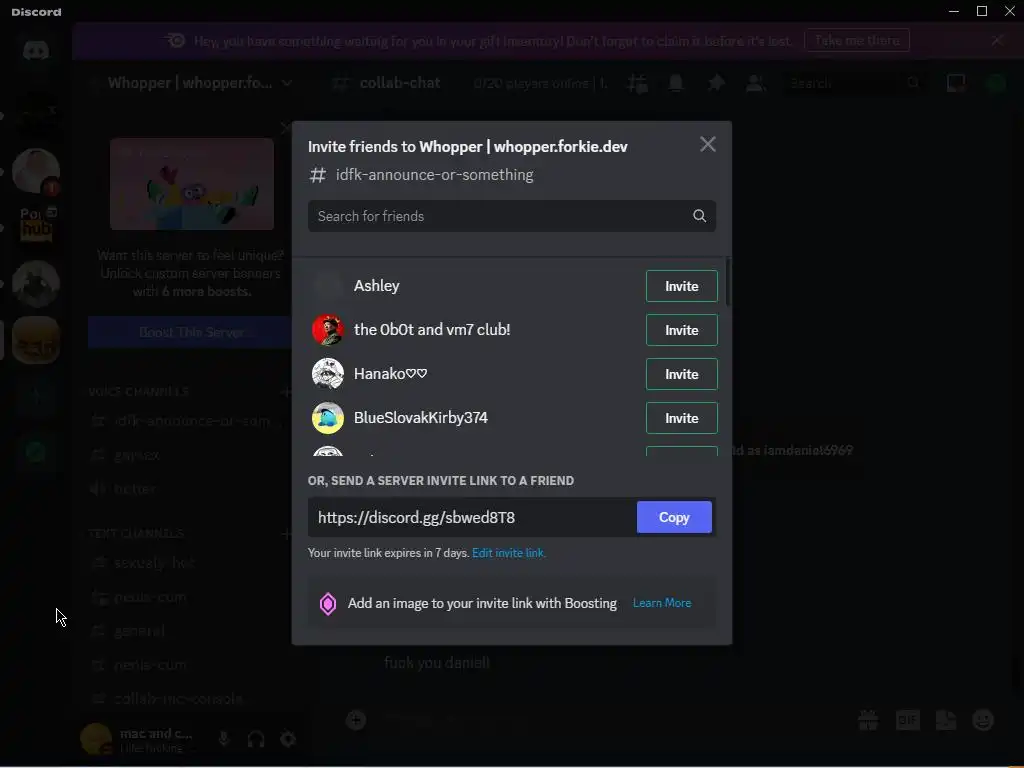Image resolution: width=1024 pixels, height=768 pixels.
Task: Open the Discord home icon
Action: tap(36, 50)
